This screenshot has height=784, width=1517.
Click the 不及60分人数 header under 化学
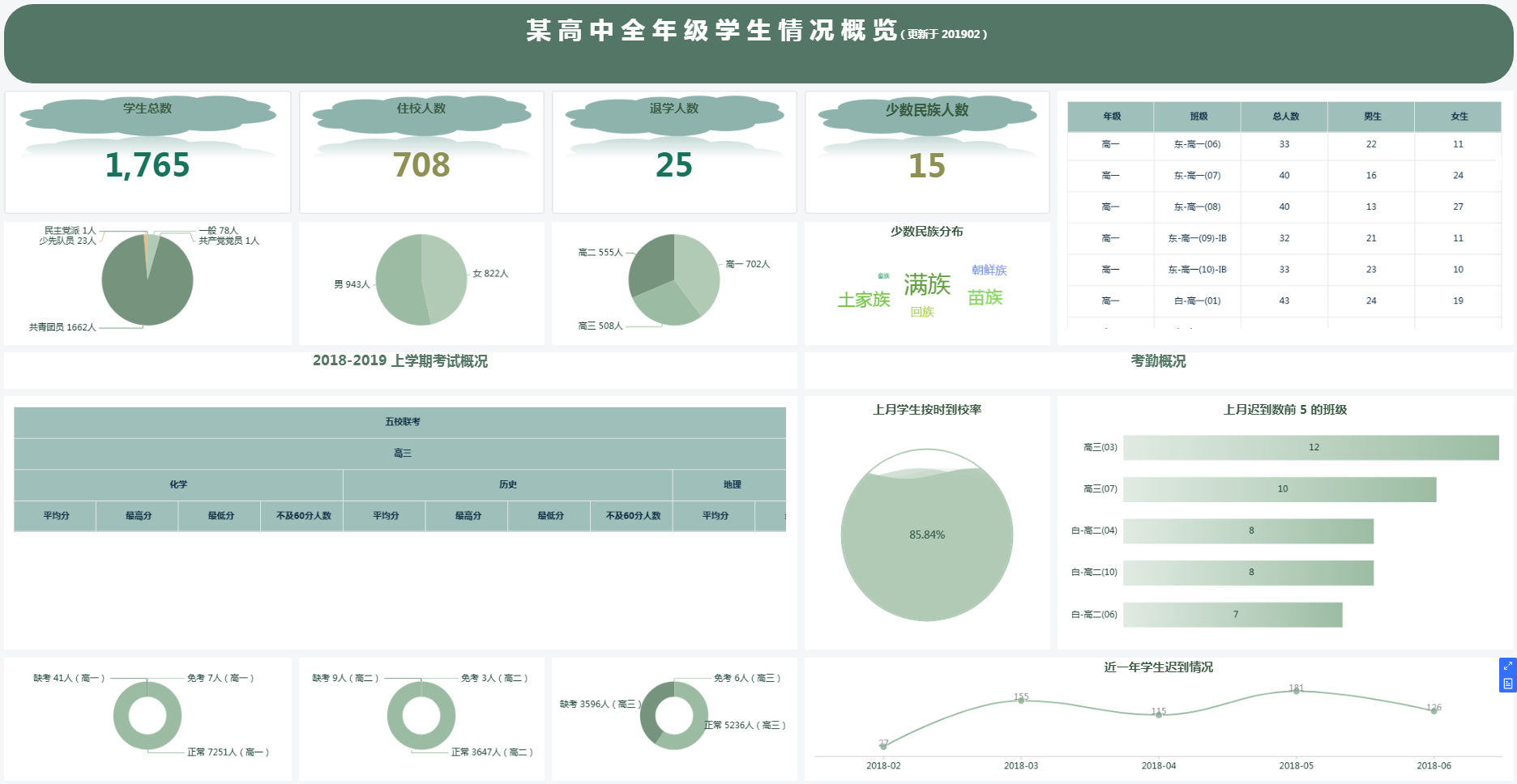tap(303, 516)
